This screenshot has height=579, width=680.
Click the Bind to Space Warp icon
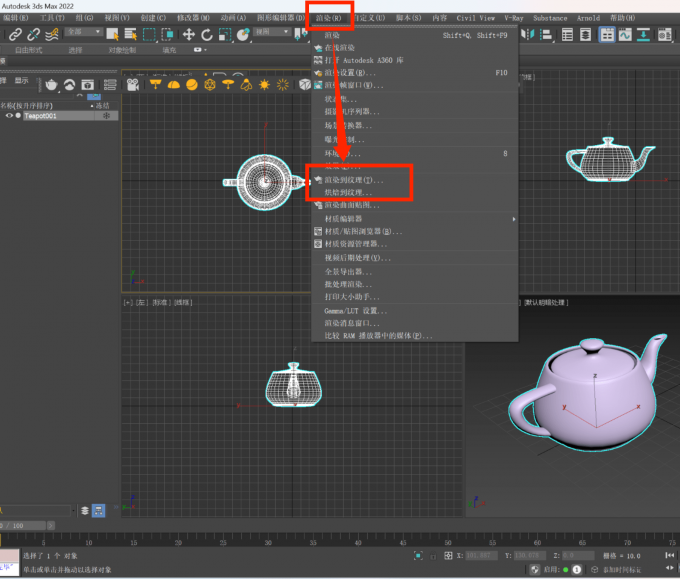(52, 34)
